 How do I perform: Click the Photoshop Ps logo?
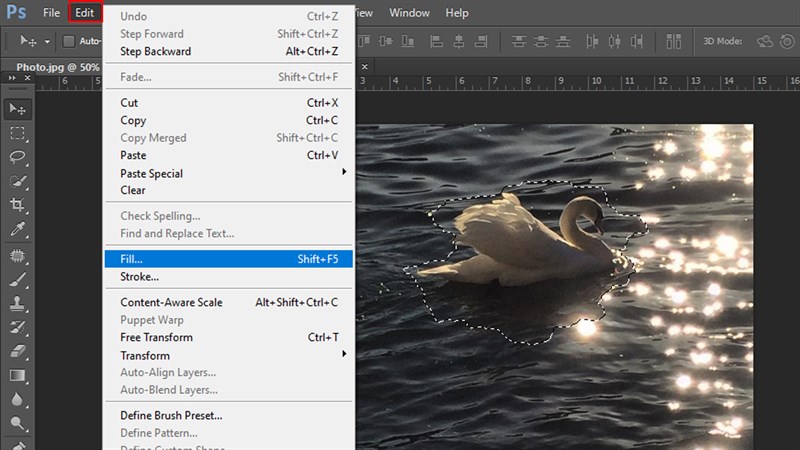click(16, 12)
